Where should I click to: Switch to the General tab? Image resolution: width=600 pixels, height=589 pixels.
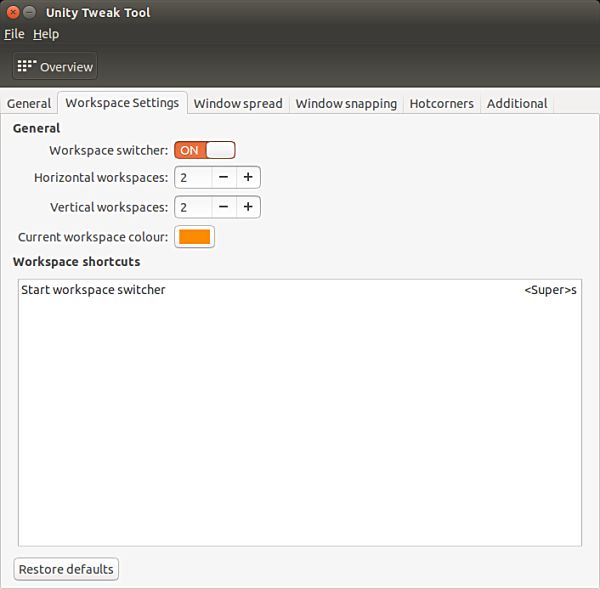pyautogui.click(x=29, y=103)
